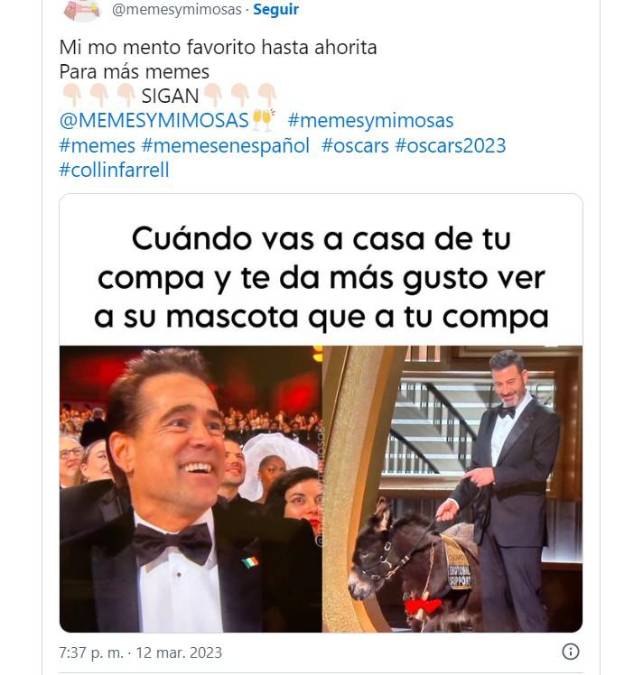Open the #memesenespañol hashtag

[x=226, y=146]
